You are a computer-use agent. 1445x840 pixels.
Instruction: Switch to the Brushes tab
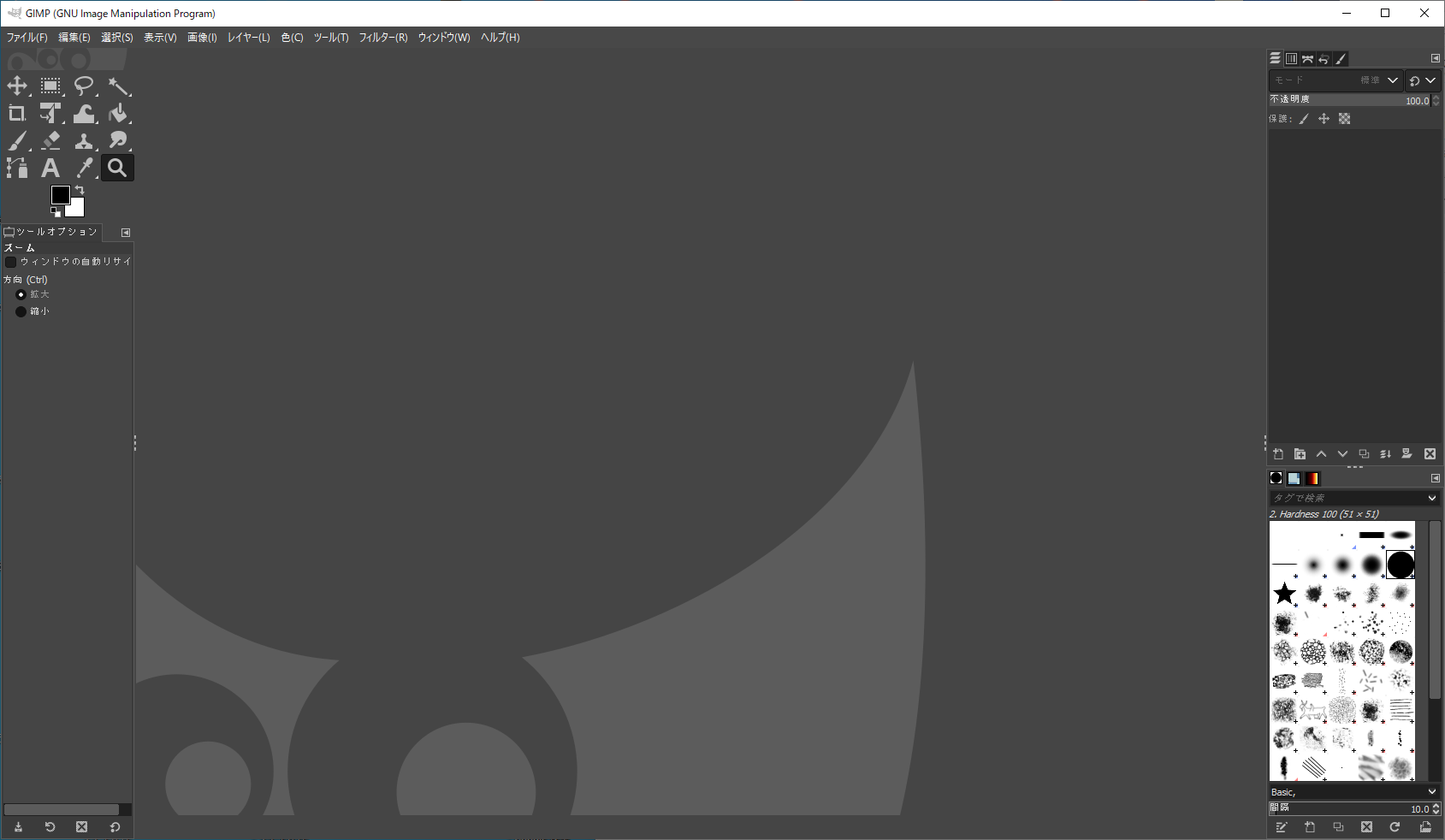click(1276, 478)
